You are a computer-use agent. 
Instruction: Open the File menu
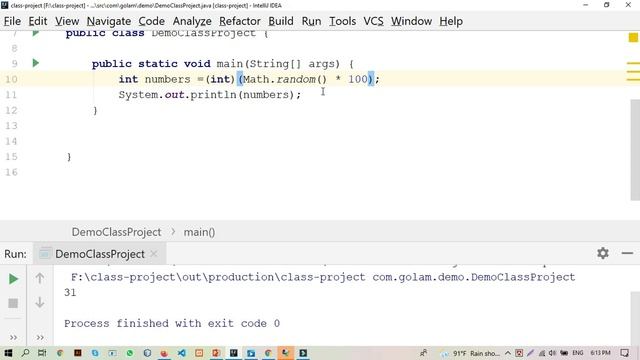coord(12,21)
